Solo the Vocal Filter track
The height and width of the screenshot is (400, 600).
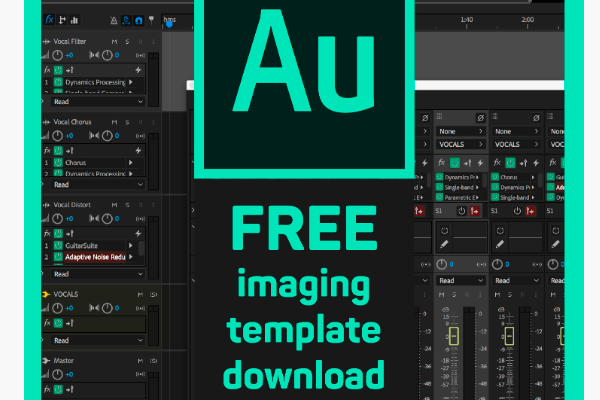[x=127, y=42]
